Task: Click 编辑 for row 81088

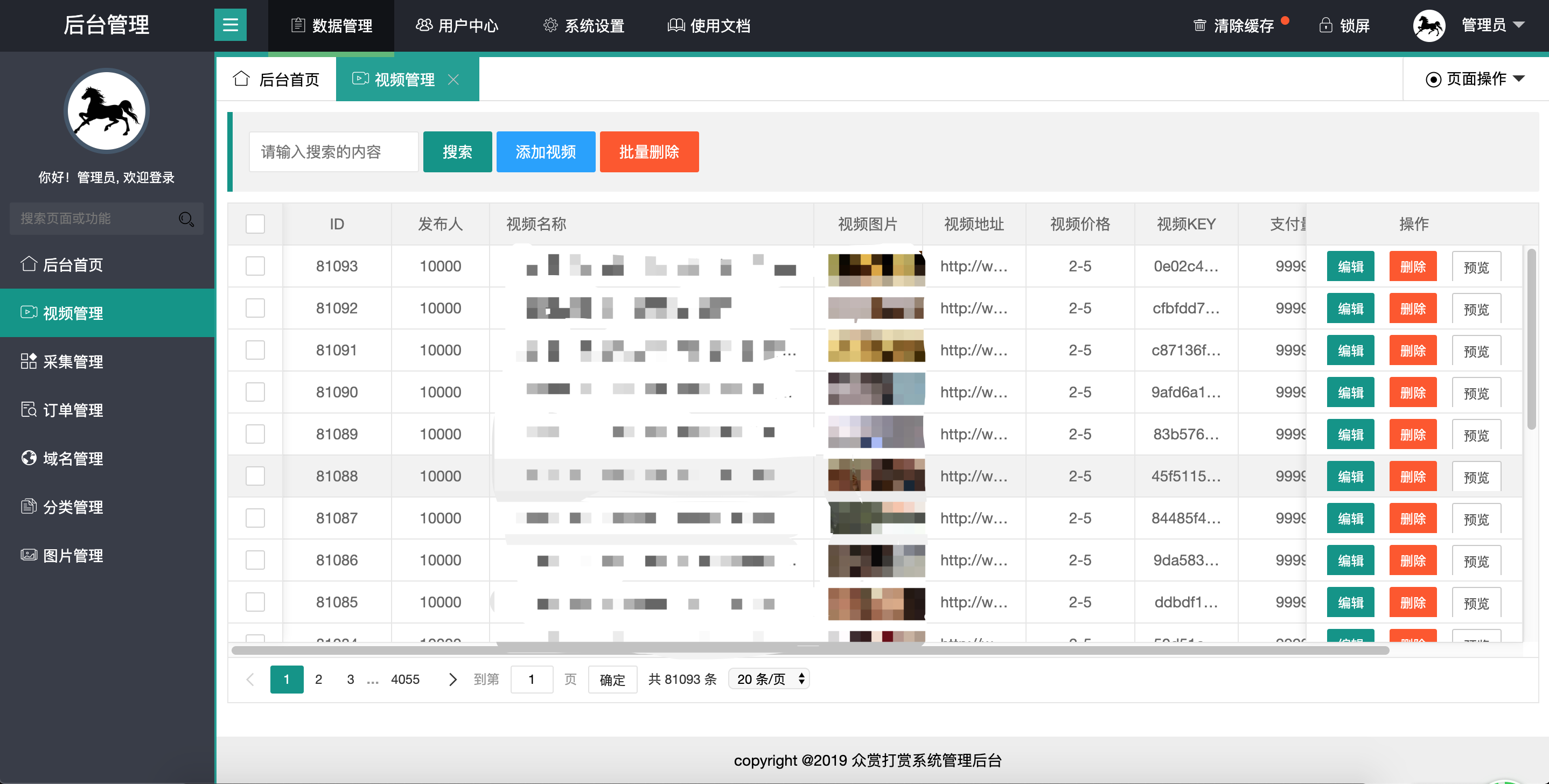Action: coord(1351,477)
